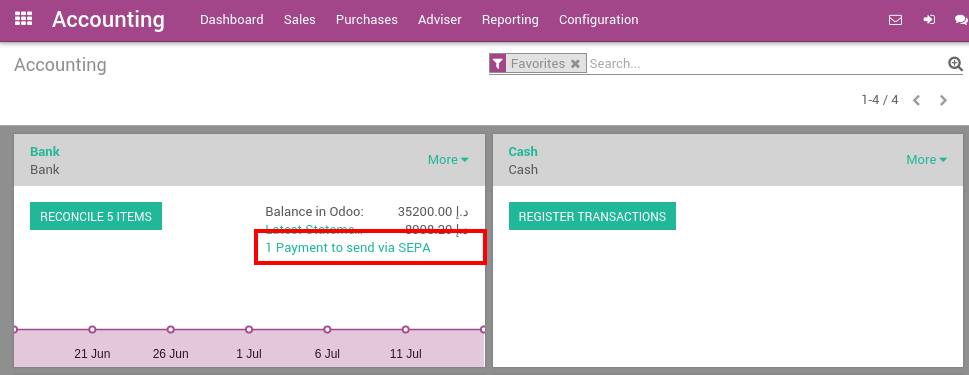Open 1 Payment to send via SEPA

[x=347, y=248]
